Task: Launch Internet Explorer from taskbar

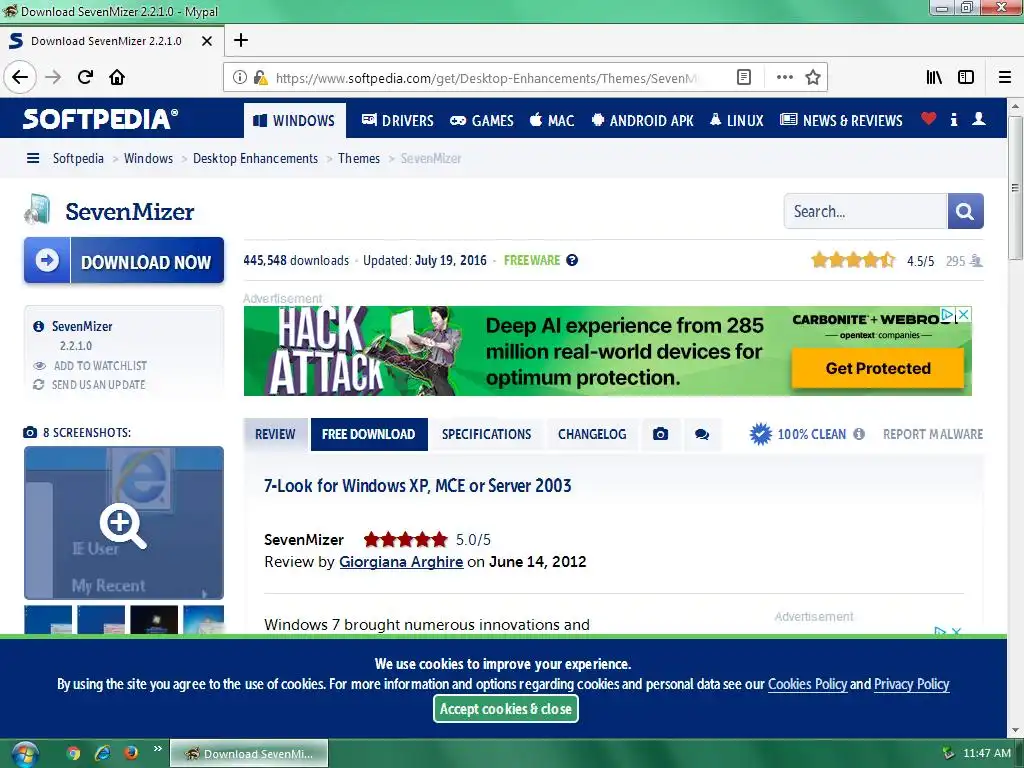Action: pos(103,754)
